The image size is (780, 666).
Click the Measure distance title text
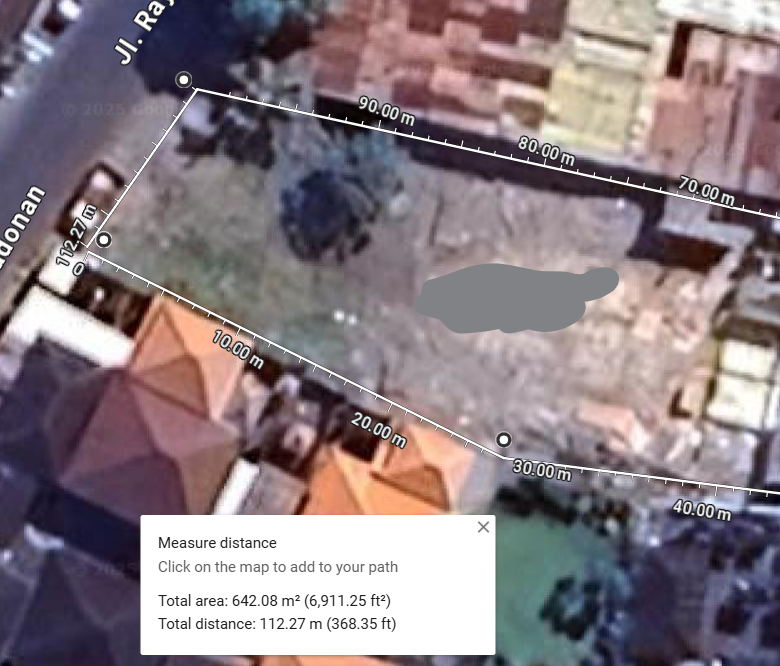(217, 543)
